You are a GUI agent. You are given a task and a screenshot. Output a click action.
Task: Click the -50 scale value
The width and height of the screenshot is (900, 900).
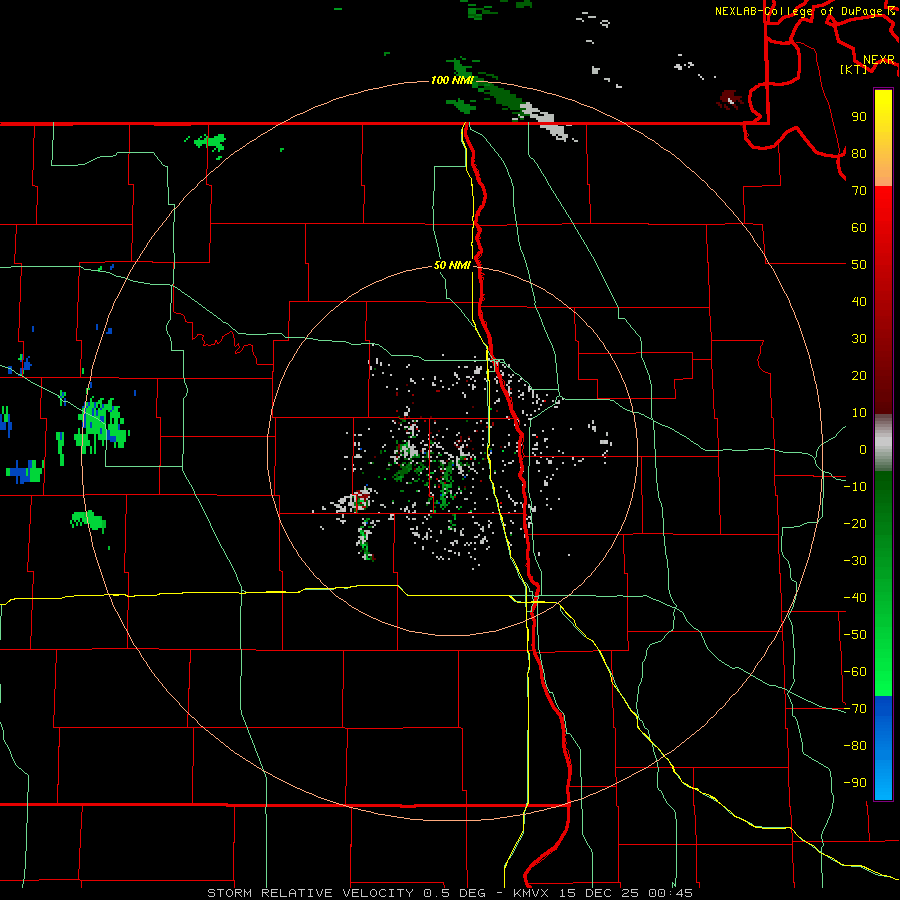(x=855, y=635)
